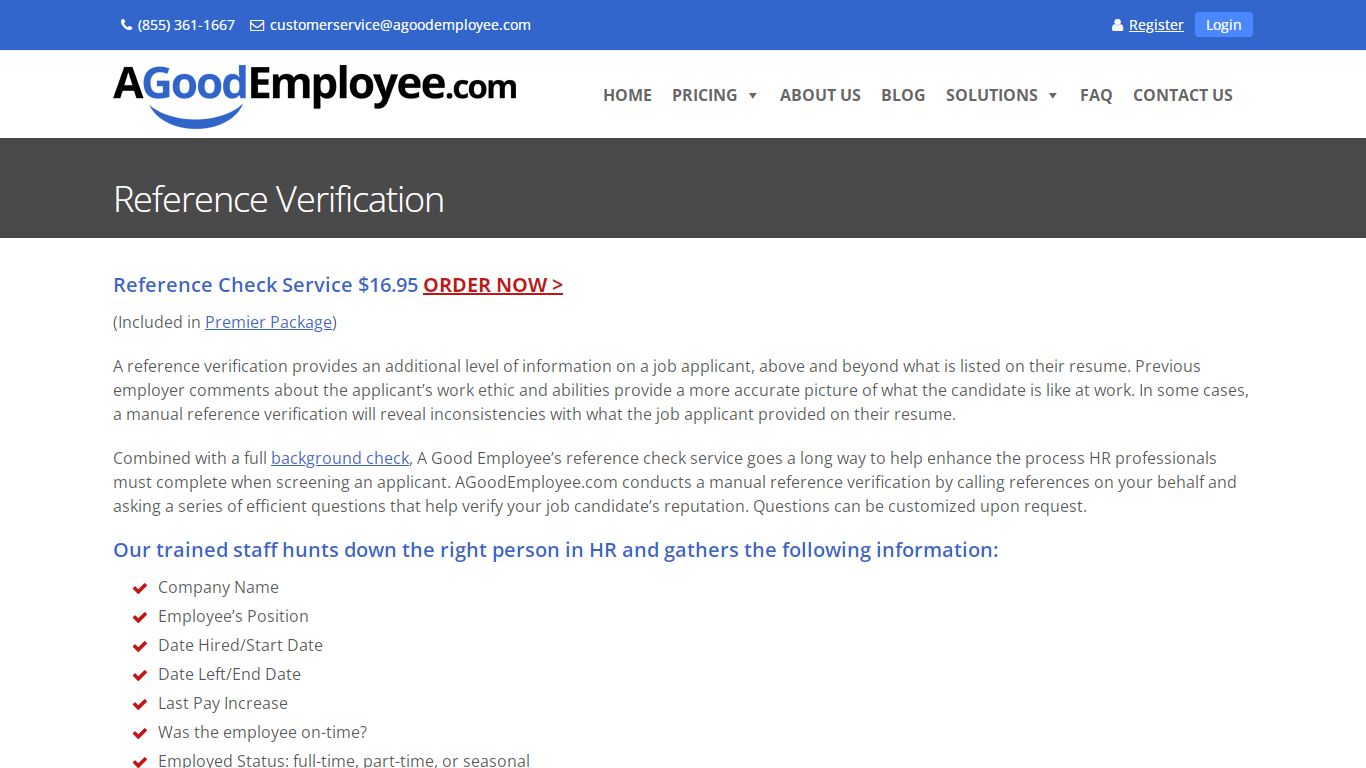Open the Solutions menu

click(992, 95)
